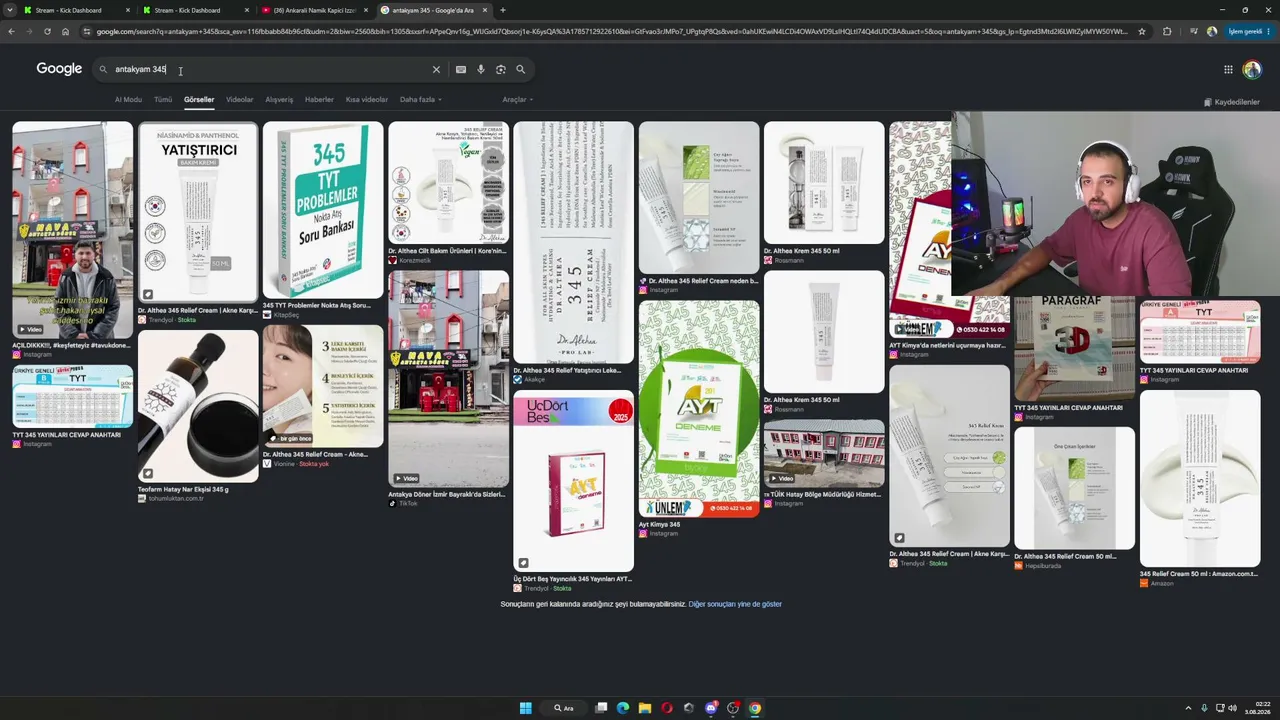Screen dimensions: 1280x720
Task: Open Task View on the taskbar
Action: coord(601,708)
